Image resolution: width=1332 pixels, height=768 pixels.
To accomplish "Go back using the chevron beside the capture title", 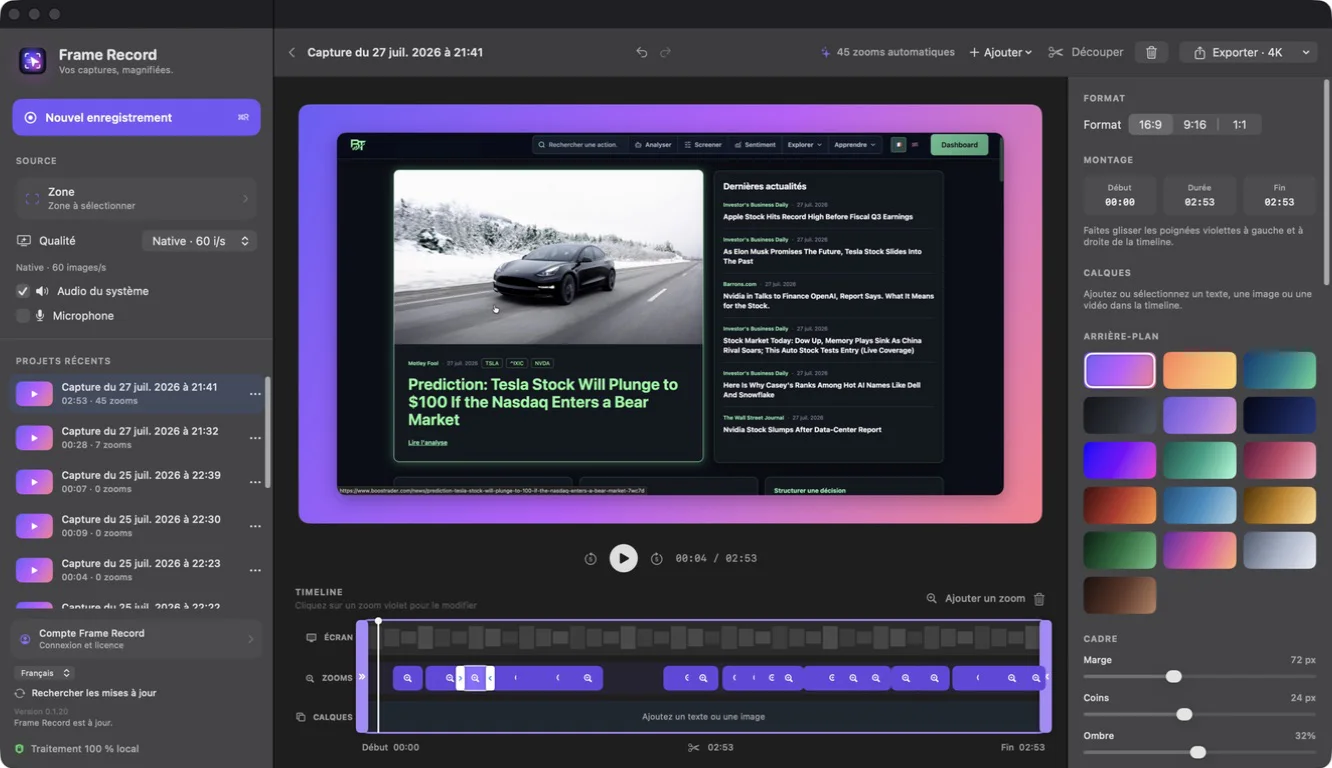I will pos(292,52).
